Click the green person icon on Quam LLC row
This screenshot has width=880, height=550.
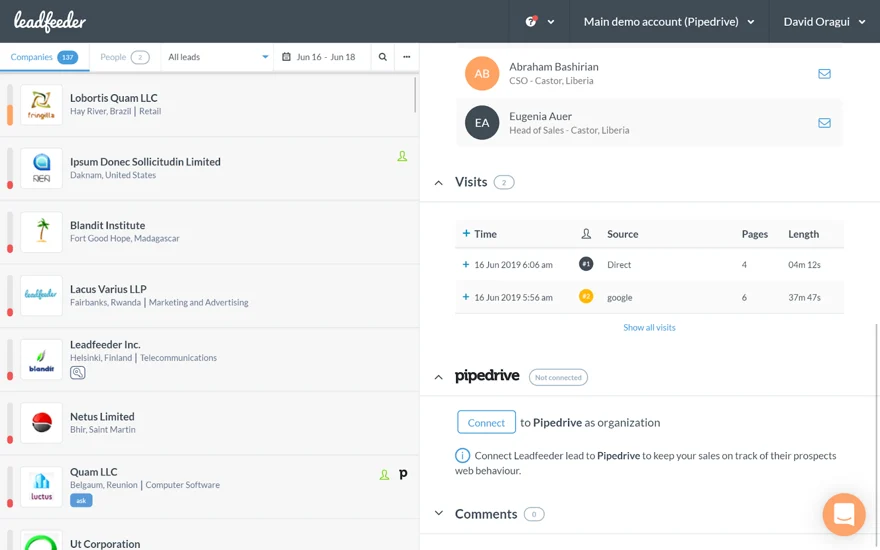[x=384, y=475]
